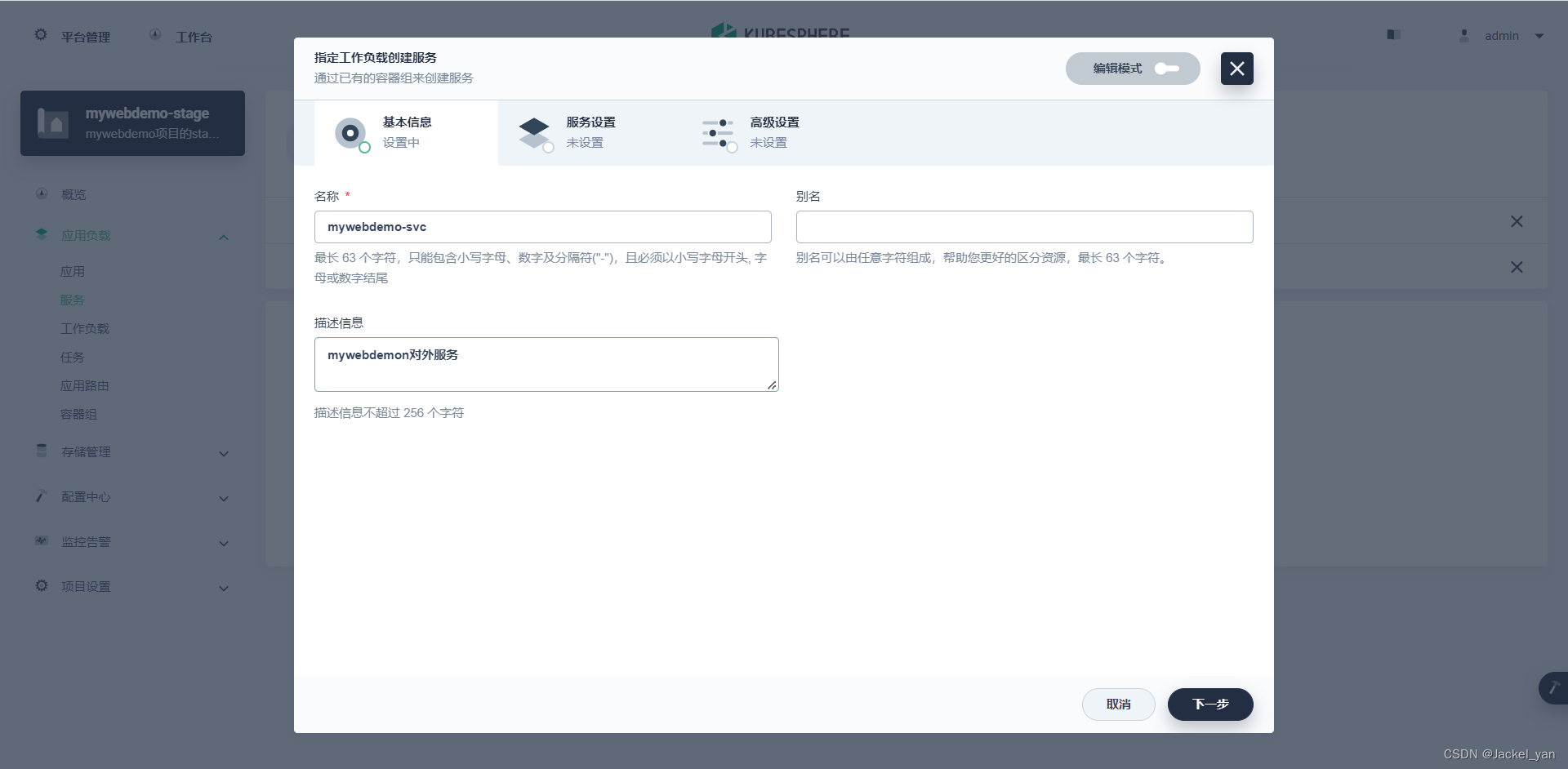Click the 高级设置 step icon
1568x769 pixels.
coord(718,132)
